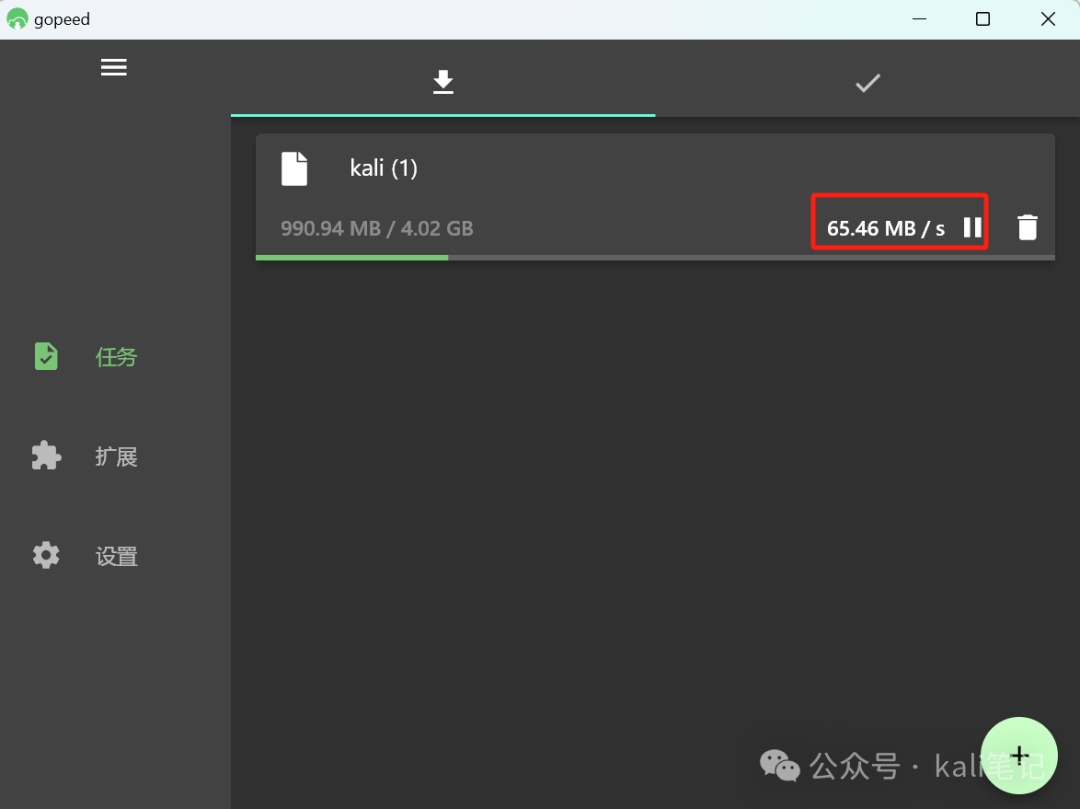1080x809 pixels.
Task: Open the 设置 settings page
Action: point(116,556)
